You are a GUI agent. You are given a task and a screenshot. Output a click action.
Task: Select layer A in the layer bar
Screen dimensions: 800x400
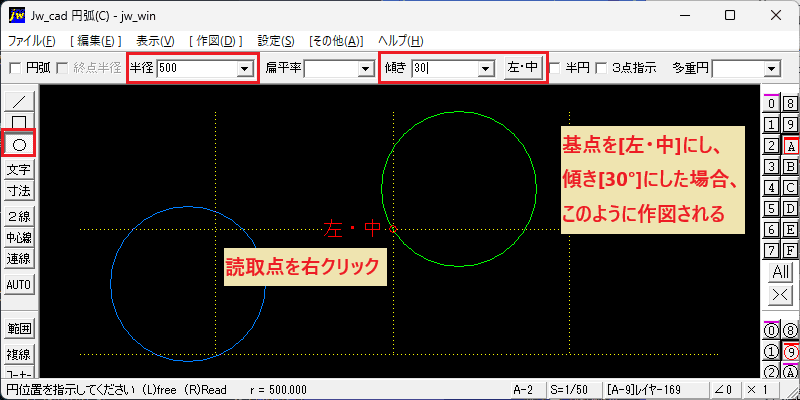pyautogui.click(x=790, y=146)
